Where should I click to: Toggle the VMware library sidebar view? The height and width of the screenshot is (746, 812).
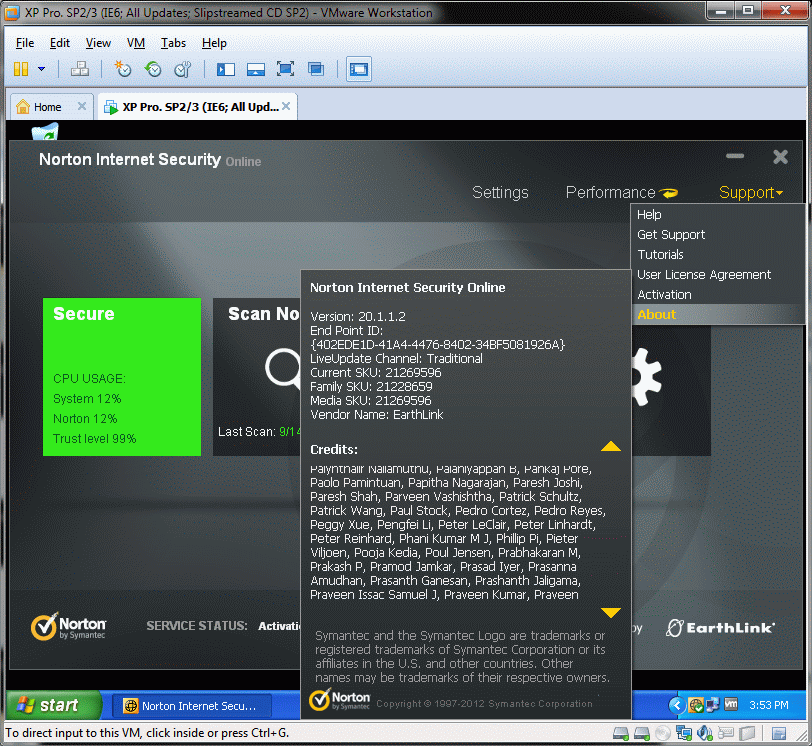pos(225,69)
